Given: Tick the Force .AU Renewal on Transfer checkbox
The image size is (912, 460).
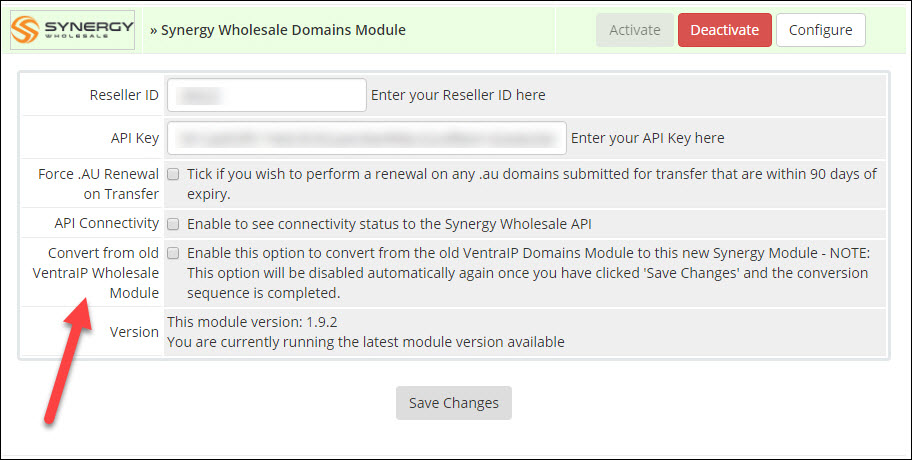Looking at the screenshot, I should coord(174,174).
